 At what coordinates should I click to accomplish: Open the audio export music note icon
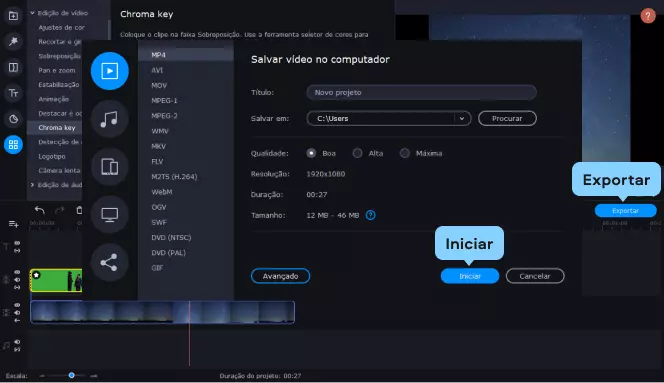pyautogui.click(x=109, y=119)
